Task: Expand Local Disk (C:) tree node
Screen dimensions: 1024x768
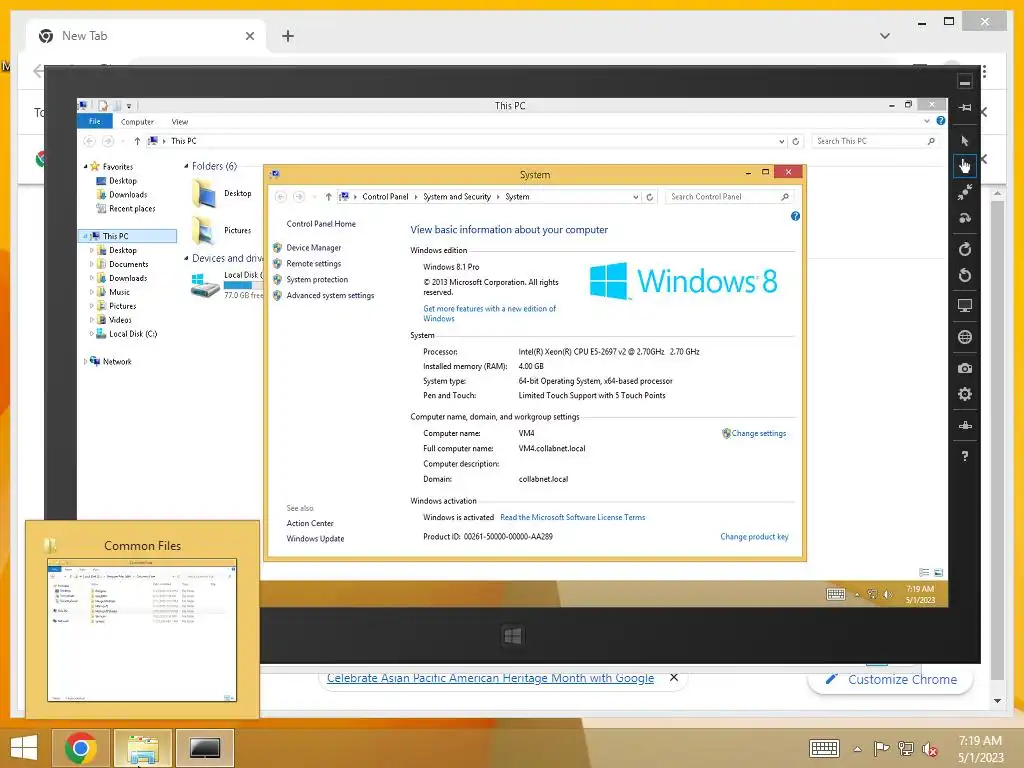Action: tap(91, 334)
